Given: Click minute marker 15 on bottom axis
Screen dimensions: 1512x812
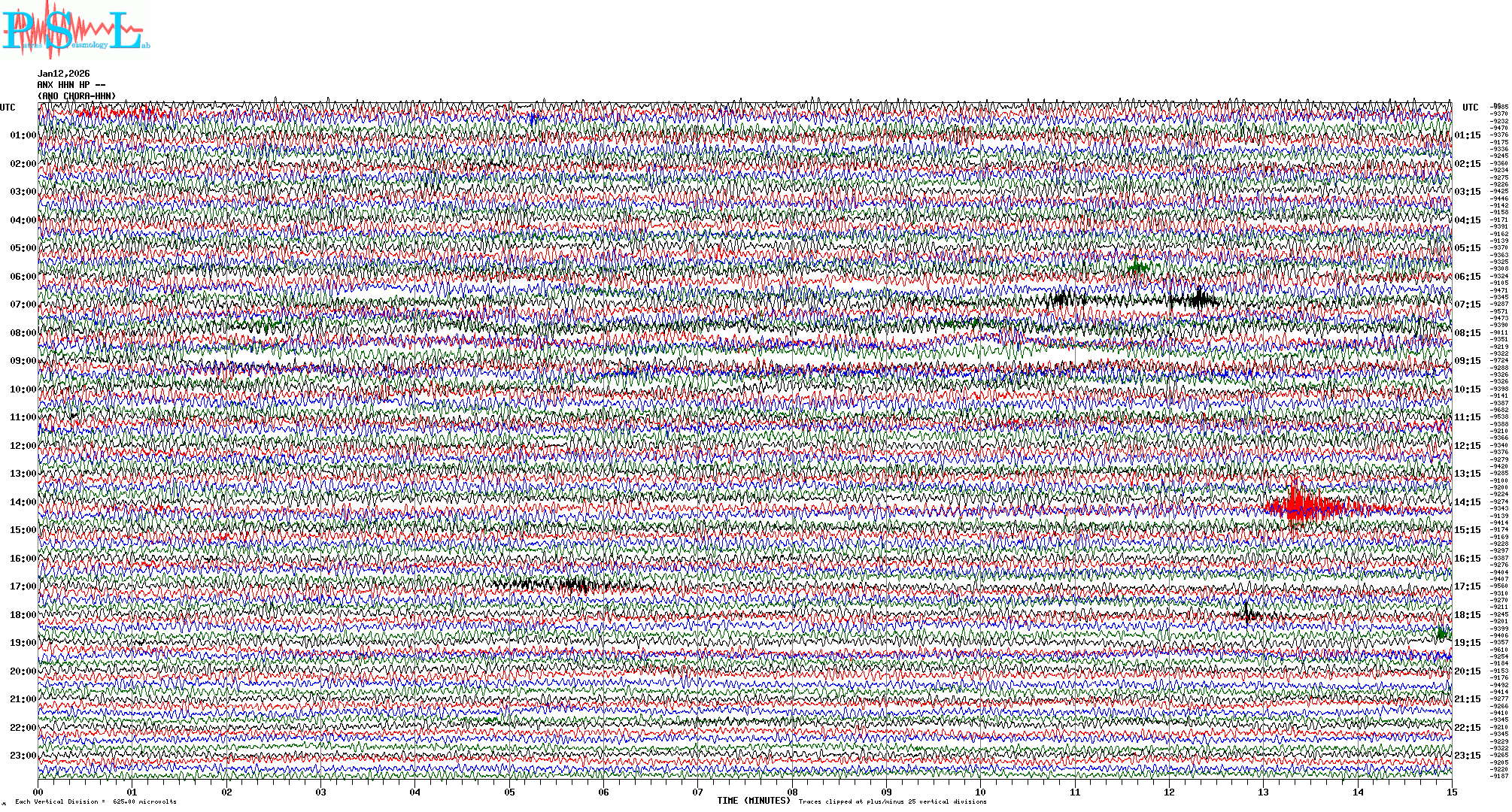Looking at the screenshot, I should (1452, 792).
